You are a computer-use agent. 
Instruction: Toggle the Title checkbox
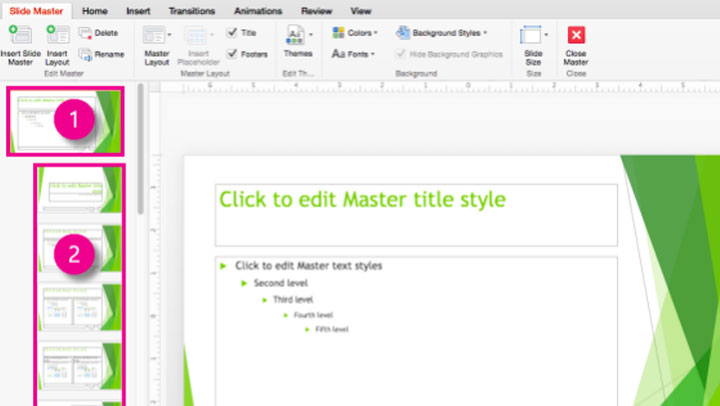pyautogui.click(x=232, y=33)
